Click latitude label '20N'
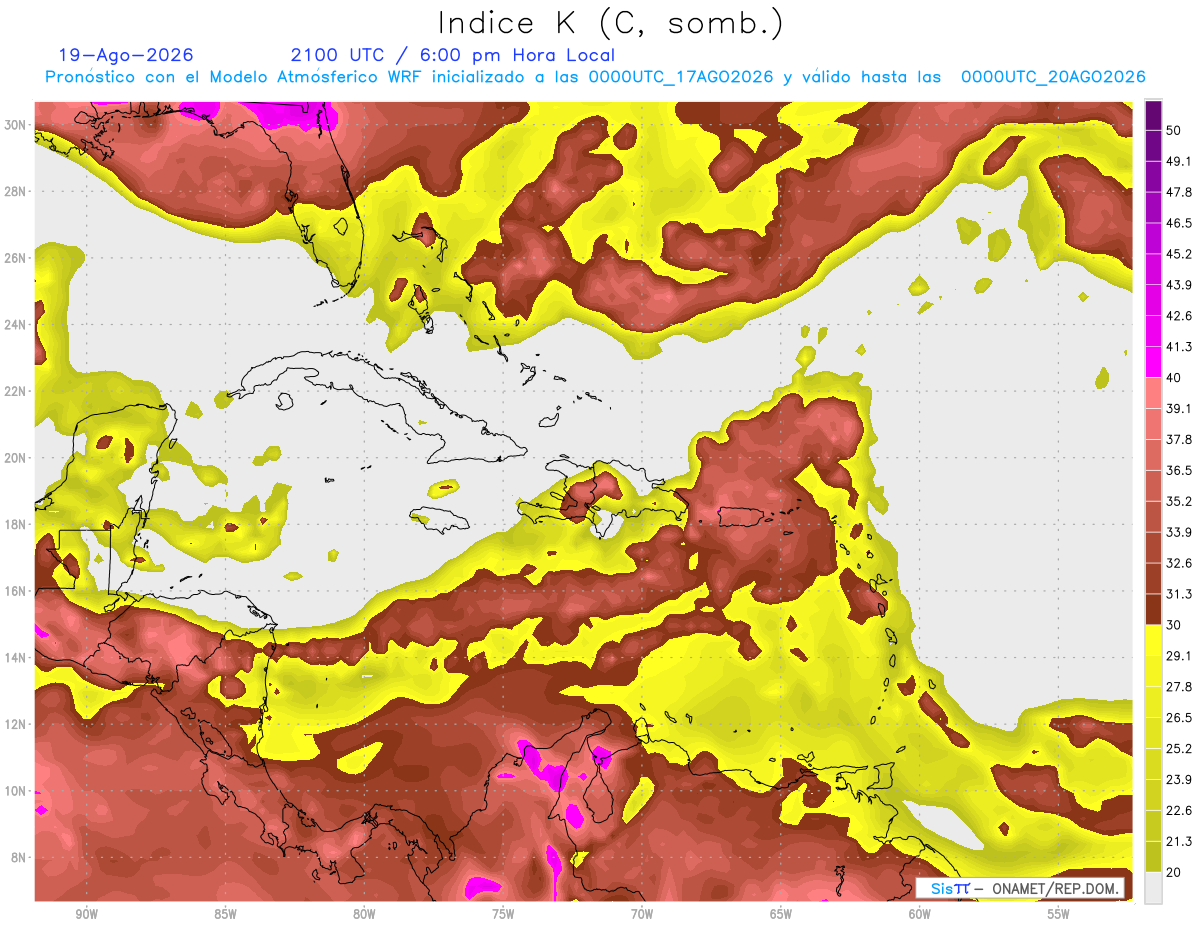This screenshot has width=1200, height=927. pyautogui.click(x=17, y=458)
